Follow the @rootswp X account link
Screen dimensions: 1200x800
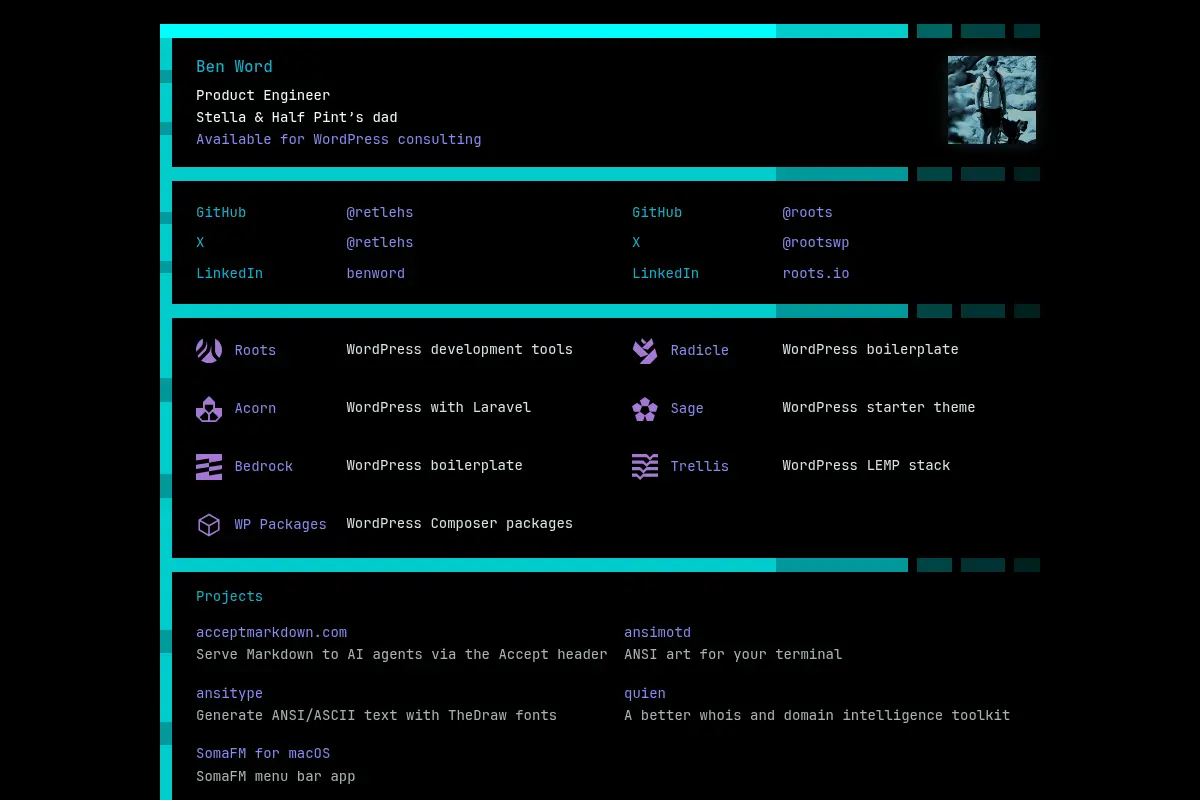coord(816,242)
